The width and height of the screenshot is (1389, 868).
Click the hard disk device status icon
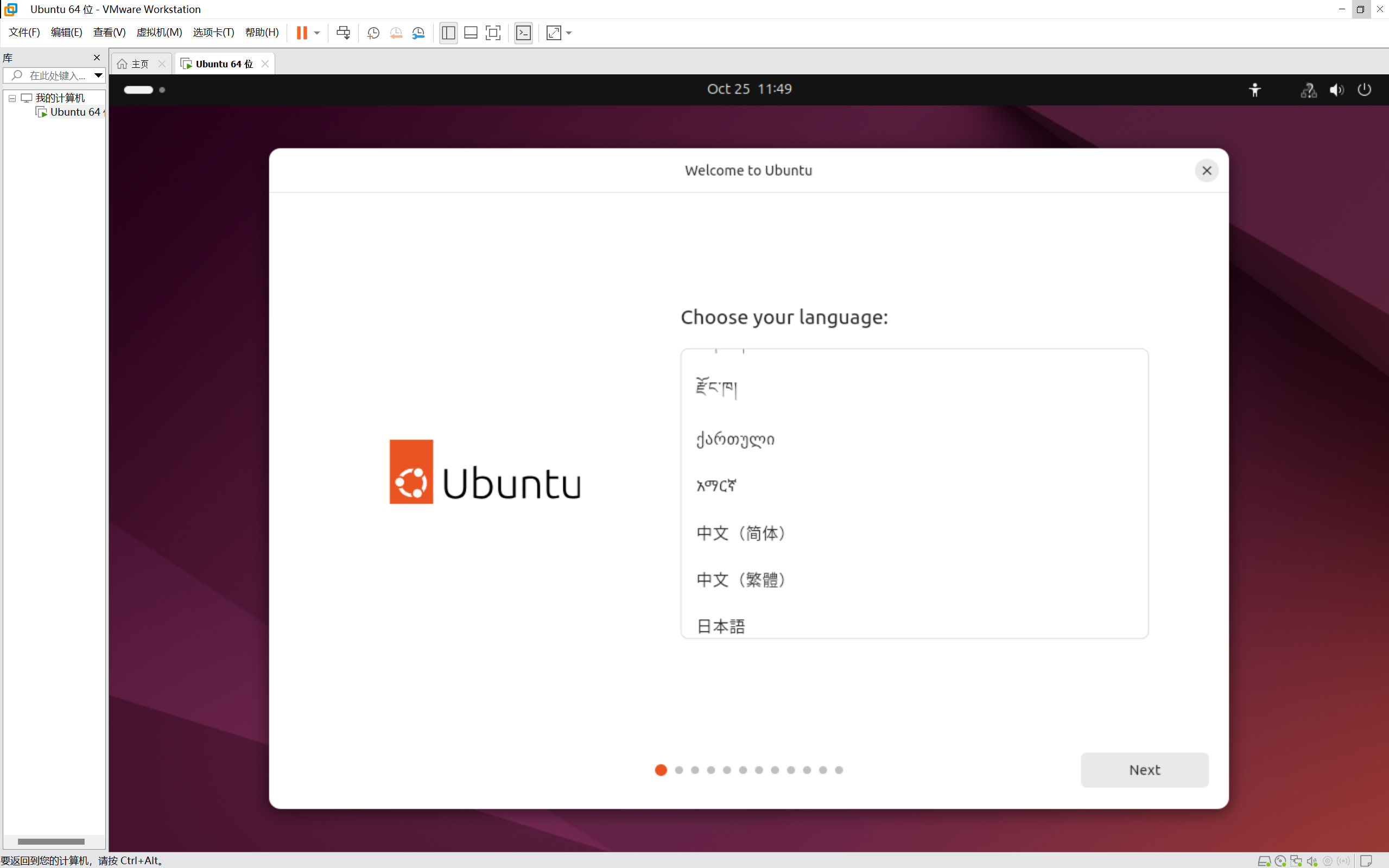(1264, 860)
